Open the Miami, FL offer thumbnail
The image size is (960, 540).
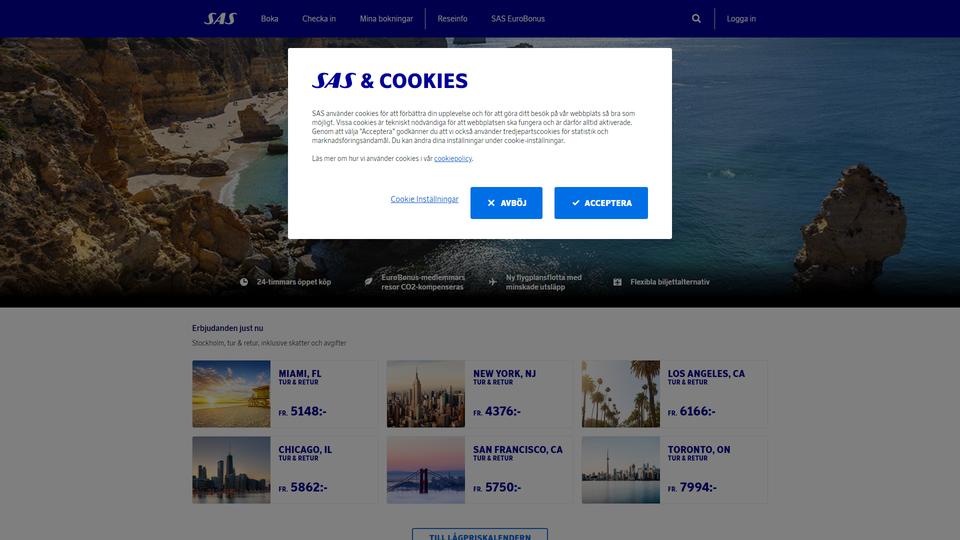pyautogui.click(x=231, y=394)
